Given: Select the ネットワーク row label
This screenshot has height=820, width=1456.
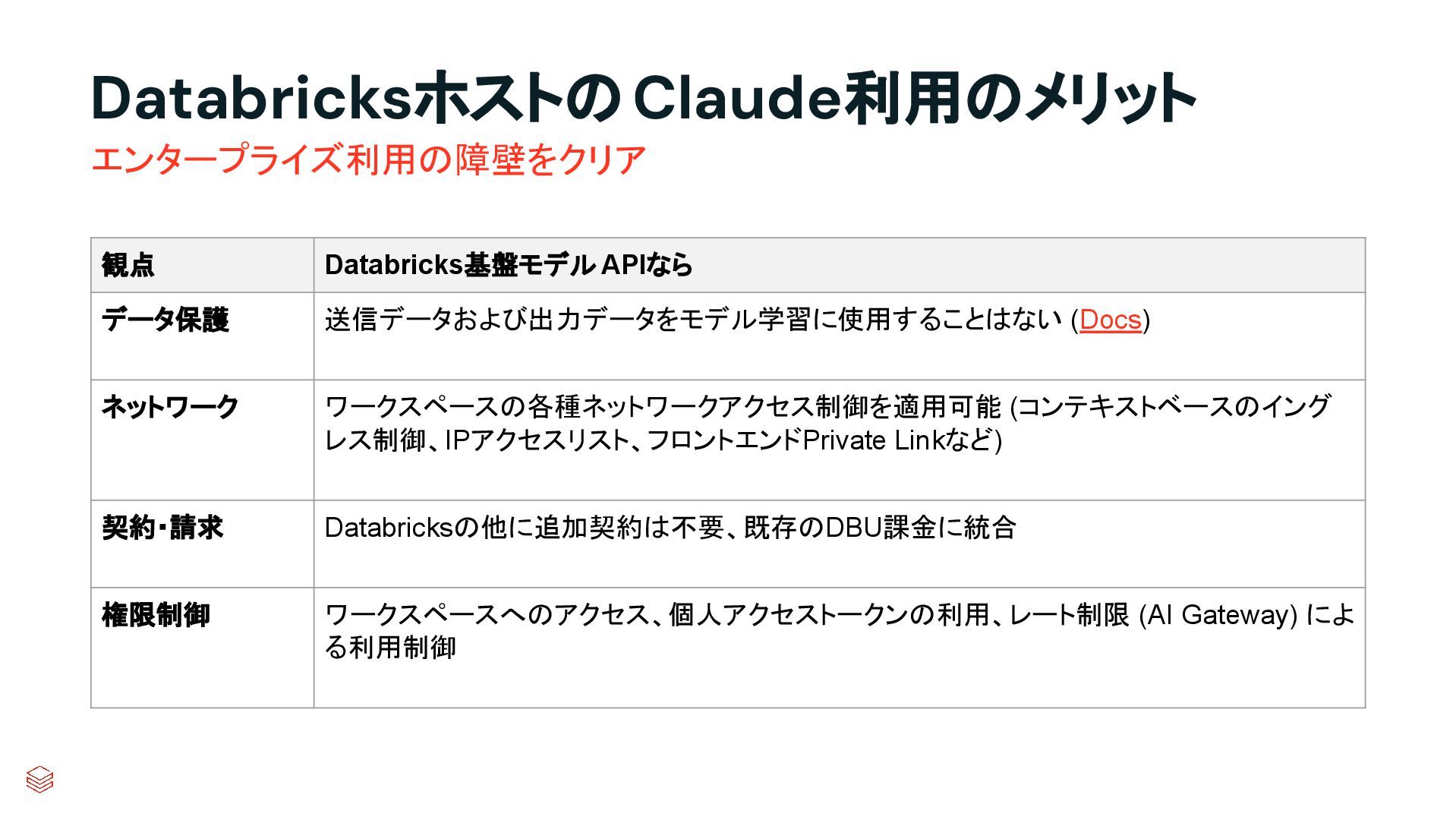Looking at the screenshot, I should [x=170, y=407].
